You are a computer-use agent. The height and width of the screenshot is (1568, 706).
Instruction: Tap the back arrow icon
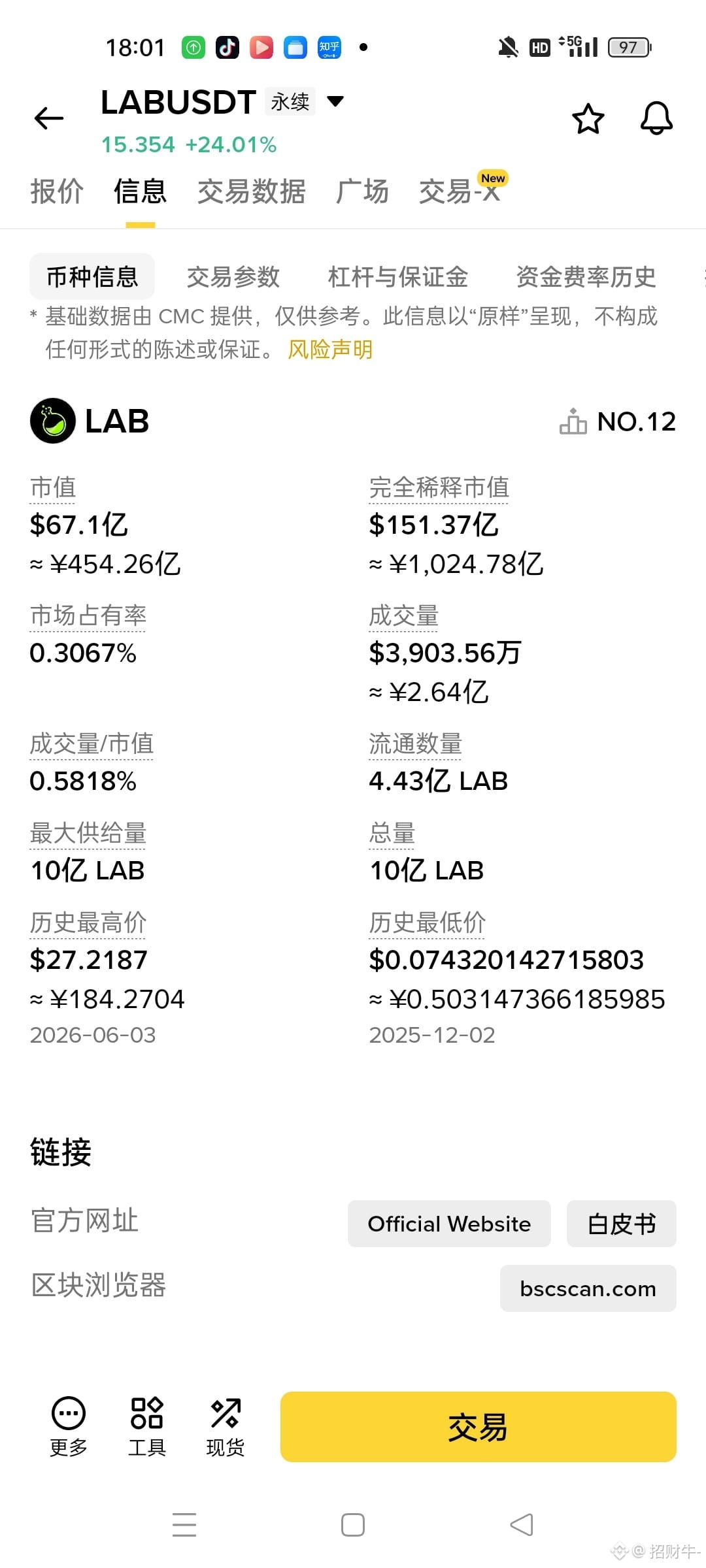click(x=49, y=118)
